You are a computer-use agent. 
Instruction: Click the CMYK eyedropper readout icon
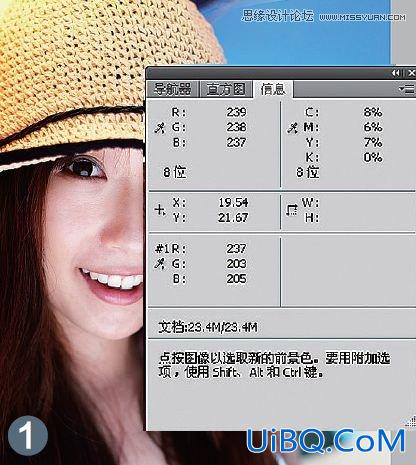[293, 128]
